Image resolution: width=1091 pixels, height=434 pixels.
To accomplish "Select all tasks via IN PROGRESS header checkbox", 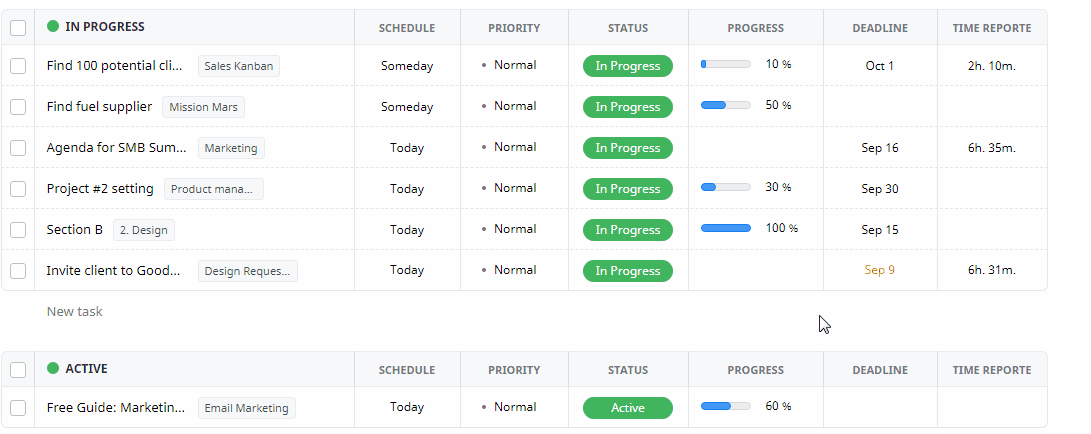I will [x=18, y=28].
